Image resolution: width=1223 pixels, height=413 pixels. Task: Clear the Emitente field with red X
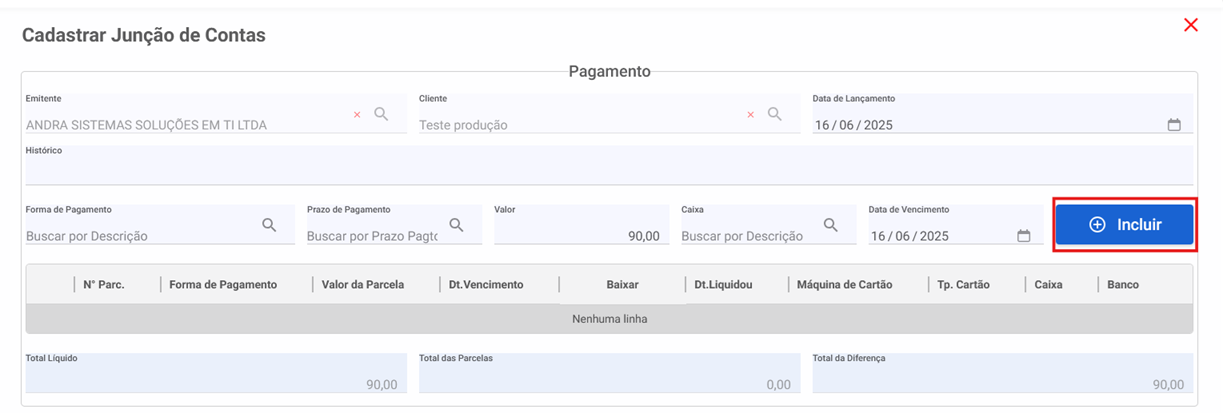pos(357,115)
